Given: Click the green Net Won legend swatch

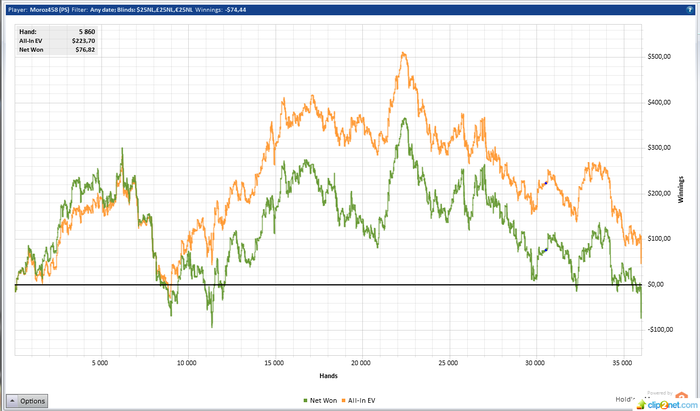Looking at the screenshot, I should pyautogui.click(x=305, y=401).
